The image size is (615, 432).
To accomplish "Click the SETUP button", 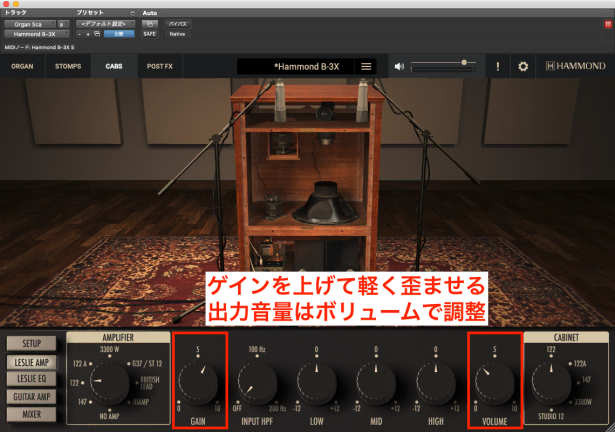I will [x=31, y=344].
